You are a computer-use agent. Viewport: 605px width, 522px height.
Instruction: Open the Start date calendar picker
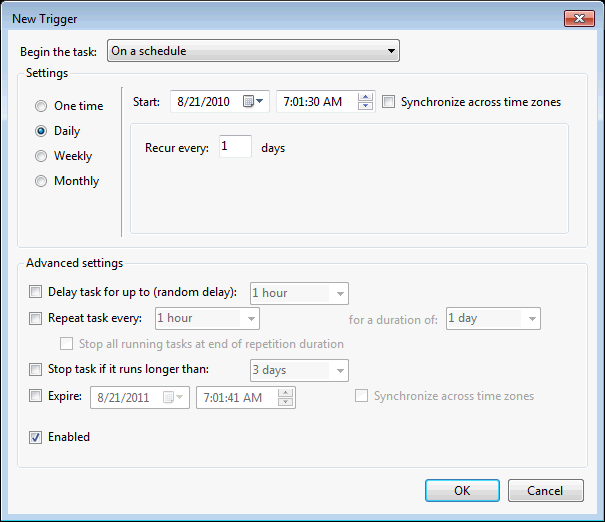[254, 102]
